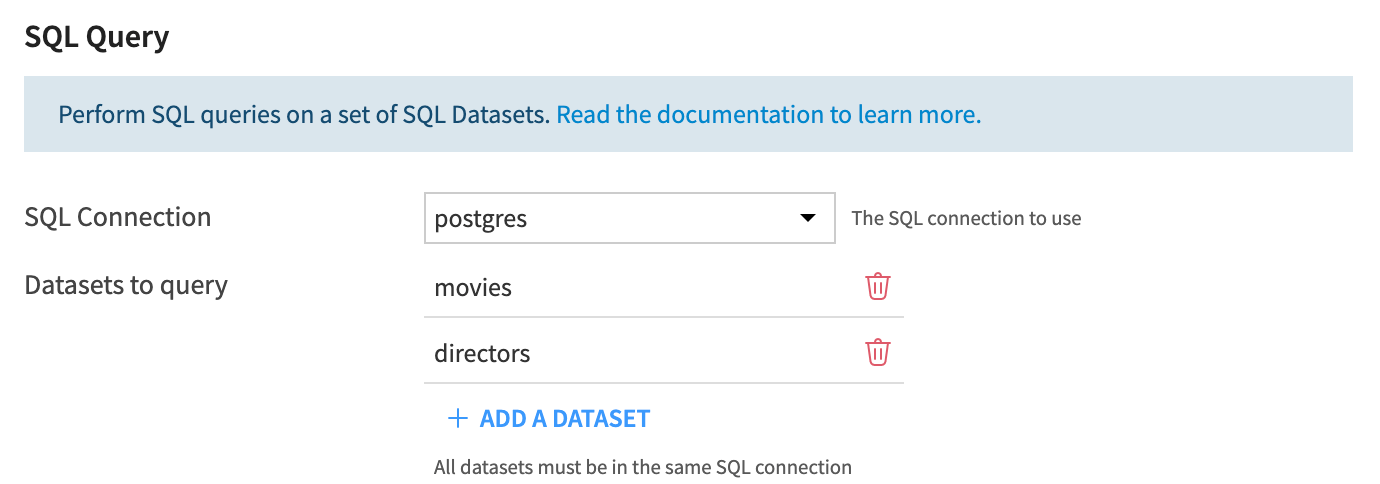Viewport: 1380px width, 484px height.
Task: Click the plus icon beside Add a Dataset
Action: (457, 419)
